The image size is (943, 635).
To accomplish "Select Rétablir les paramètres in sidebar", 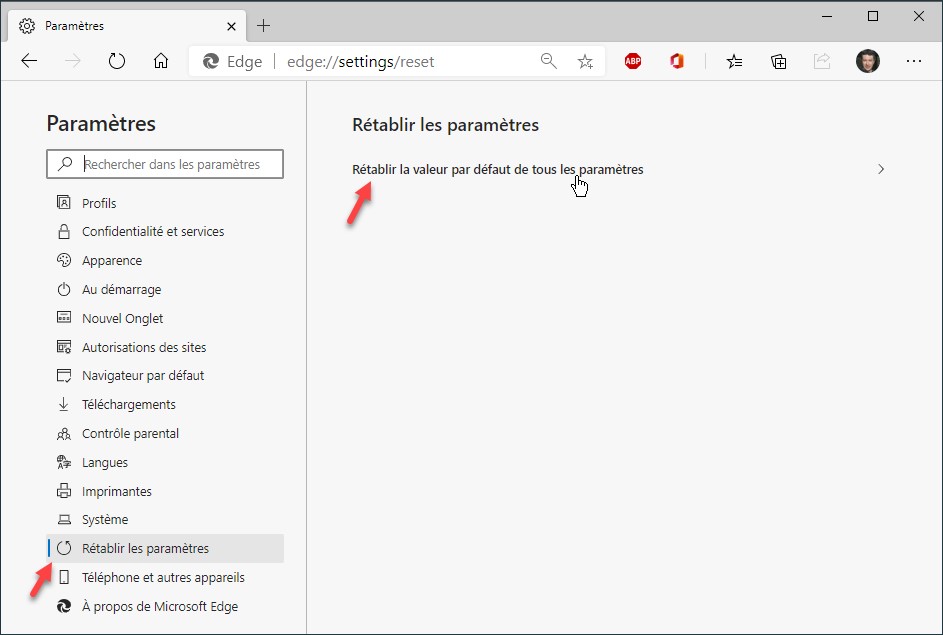I will [x=165, y=548].
